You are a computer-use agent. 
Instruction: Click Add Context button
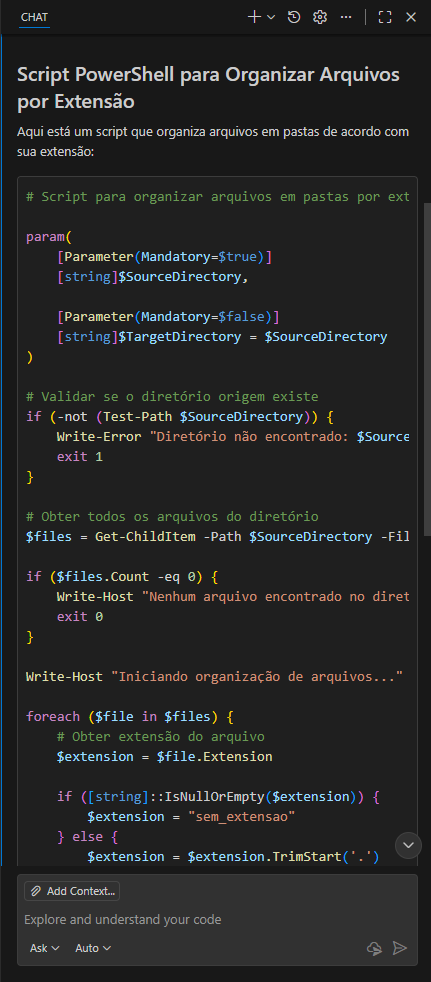tap(72, 891)
